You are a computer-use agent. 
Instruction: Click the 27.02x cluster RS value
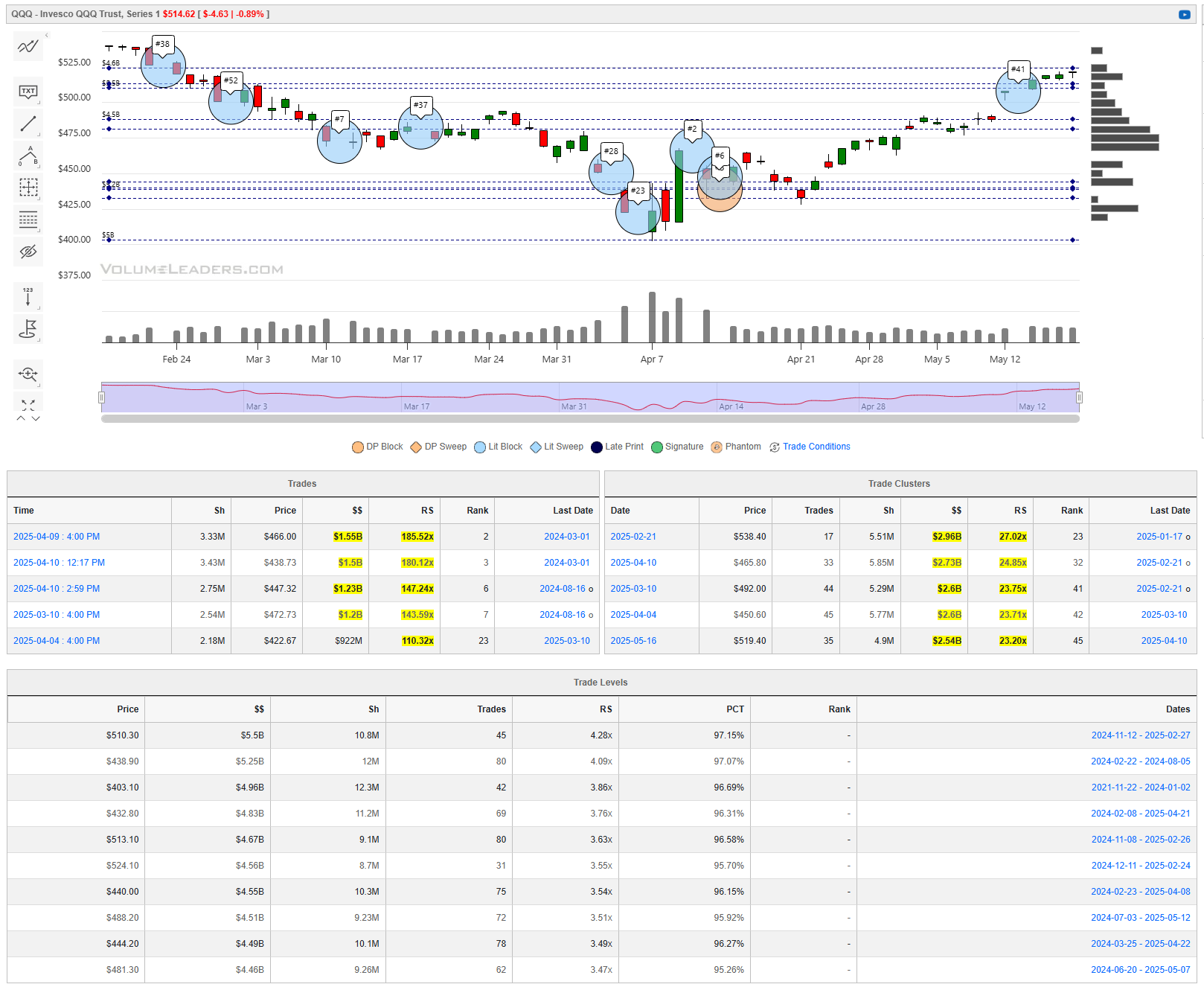(1013, 537)
